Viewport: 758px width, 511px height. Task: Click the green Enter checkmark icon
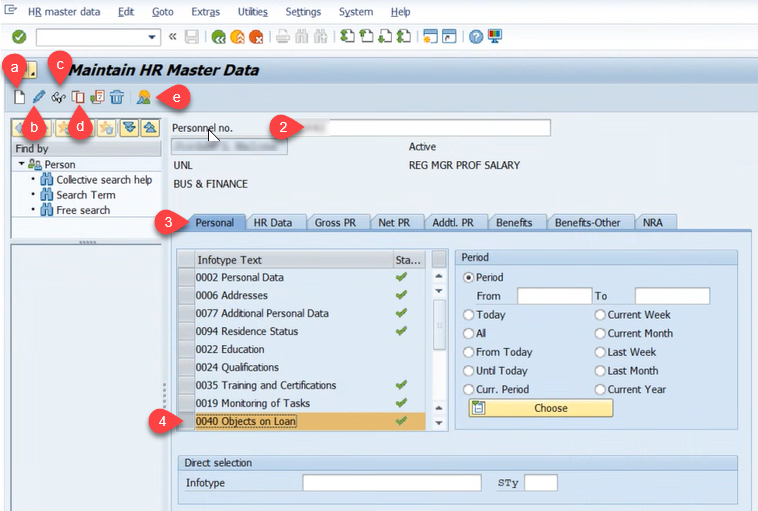click(x=19, y=37)
